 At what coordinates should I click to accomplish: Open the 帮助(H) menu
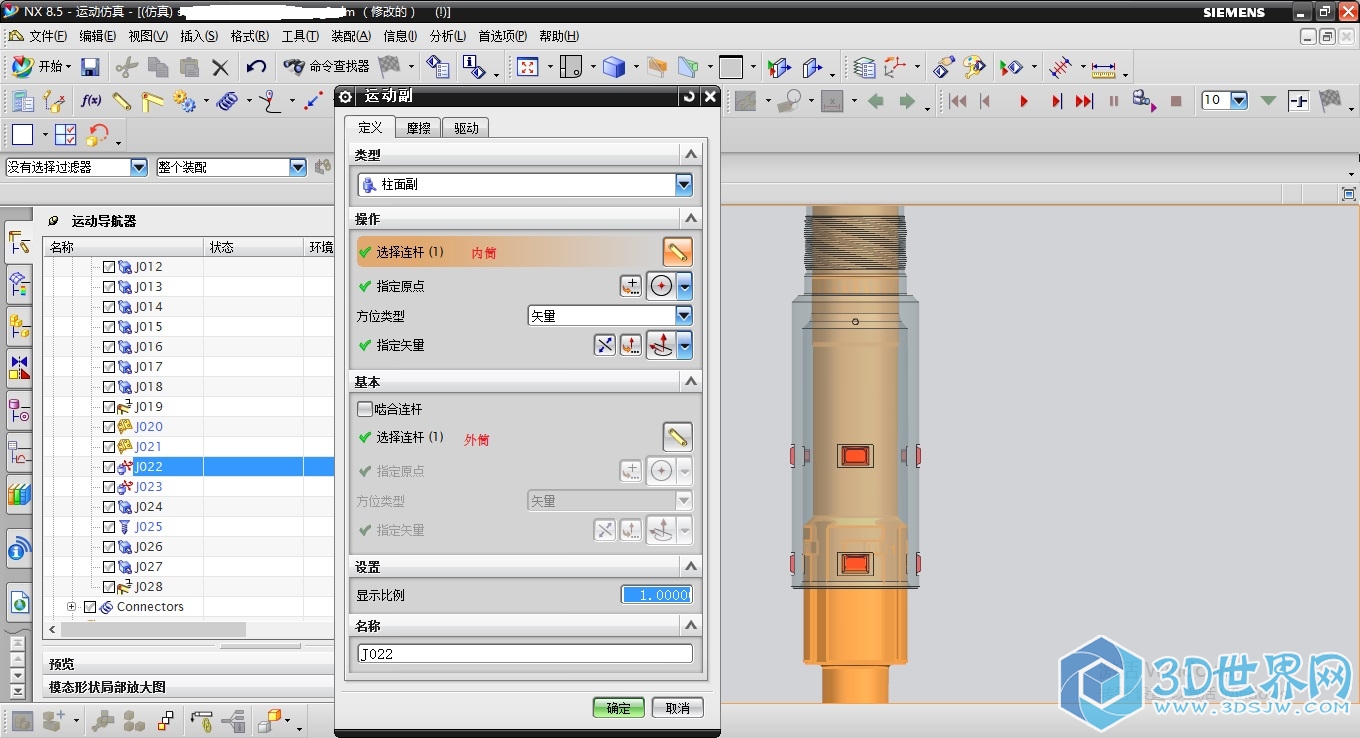click(x=559, y=36)
